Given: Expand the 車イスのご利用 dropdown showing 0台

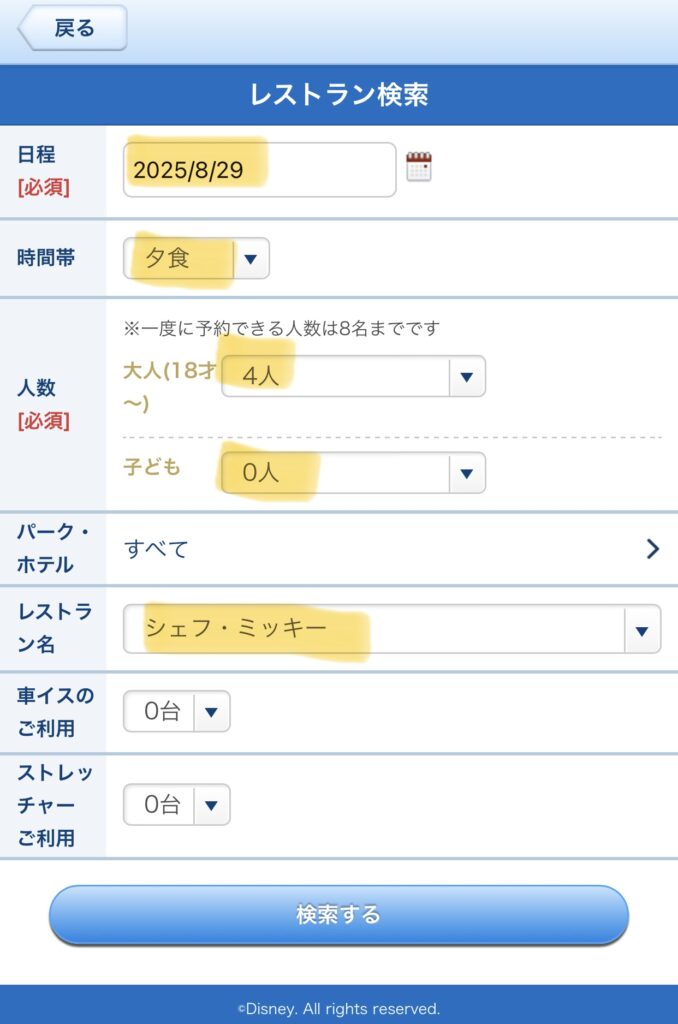Looking at the screenshot, I should pyautogui.click(x=160, y=712).
